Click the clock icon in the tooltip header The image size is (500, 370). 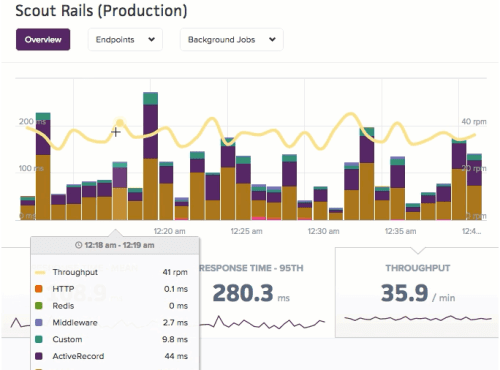[78, 245]
